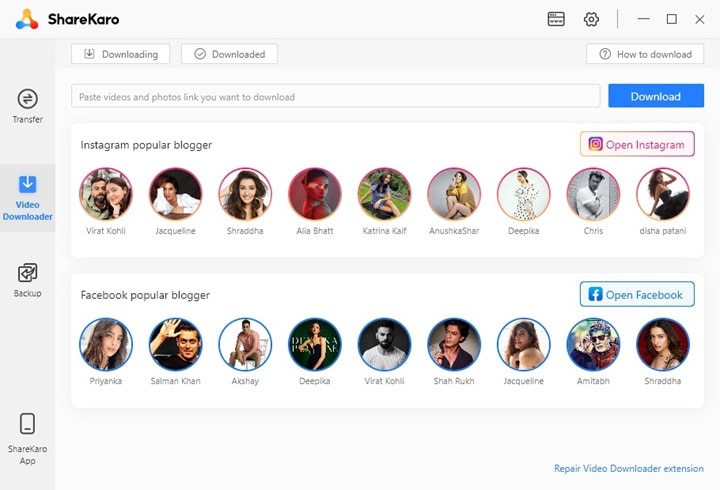Image resolution: width=720 pixels, height=490 pixels.
Task: Open Jacqueline Facebook profile thumbnail
Action: coord(523,344)
